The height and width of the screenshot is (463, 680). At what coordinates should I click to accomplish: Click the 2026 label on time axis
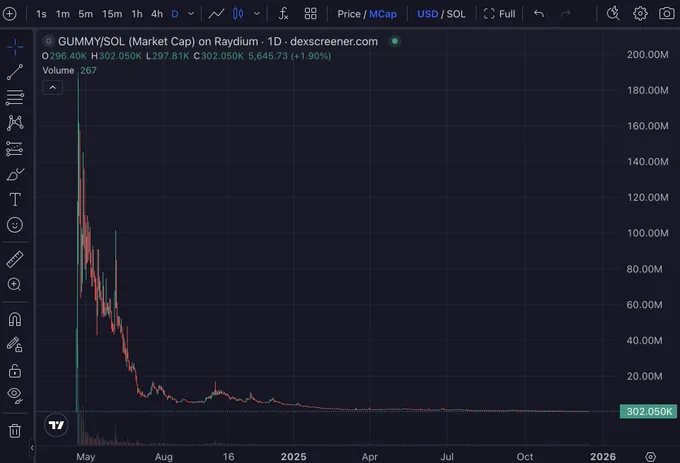(603, 456)
